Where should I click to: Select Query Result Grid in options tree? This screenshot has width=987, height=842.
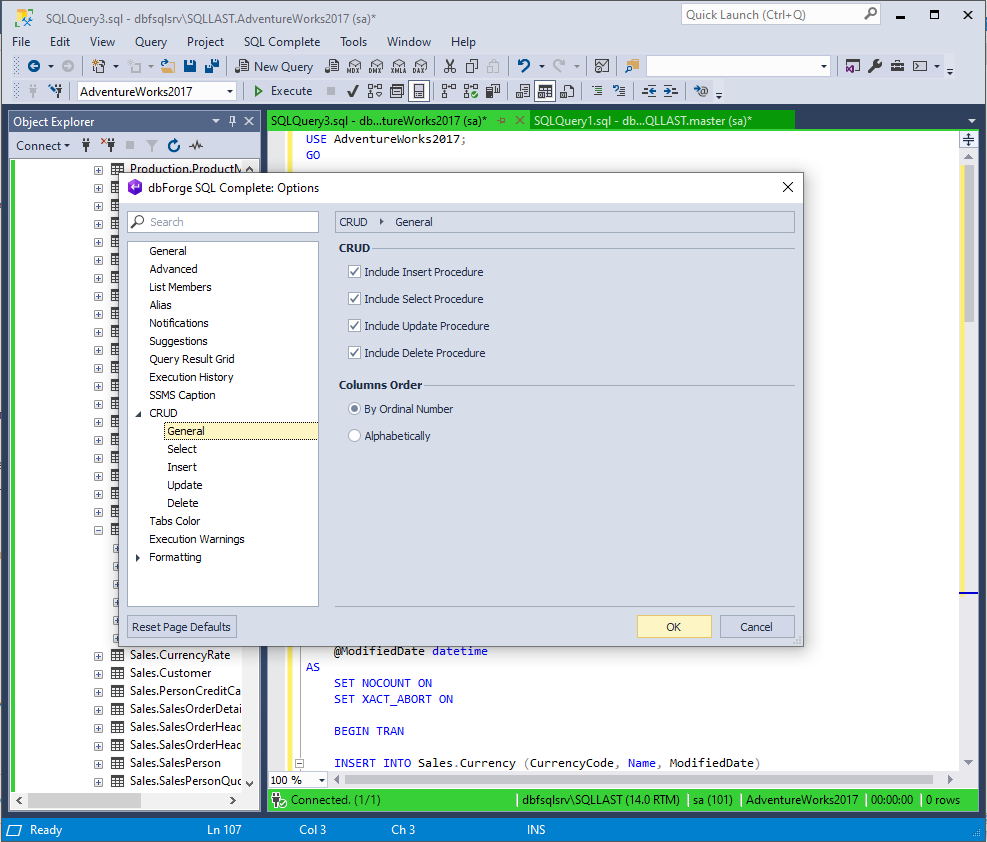[x=191, y=359]
